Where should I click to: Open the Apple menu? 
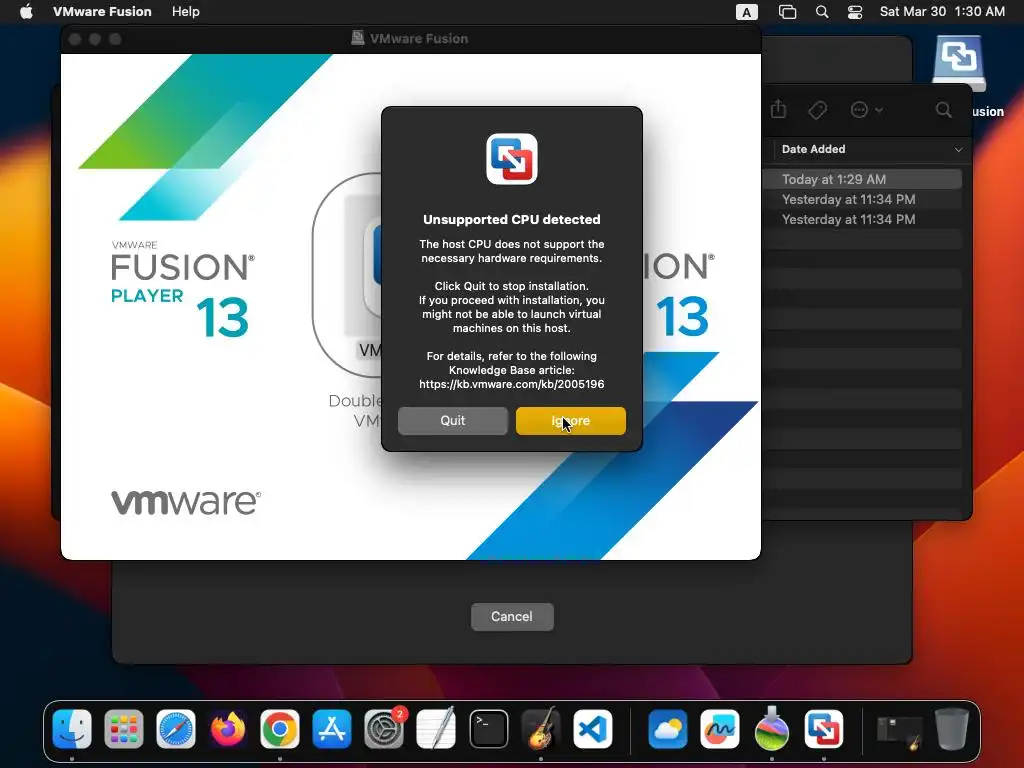click(x=26, y=12)
